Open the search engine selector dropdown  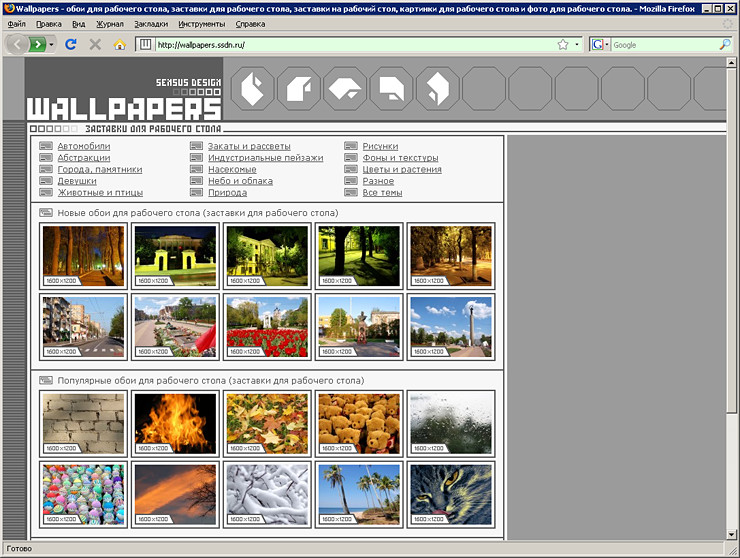600,45
